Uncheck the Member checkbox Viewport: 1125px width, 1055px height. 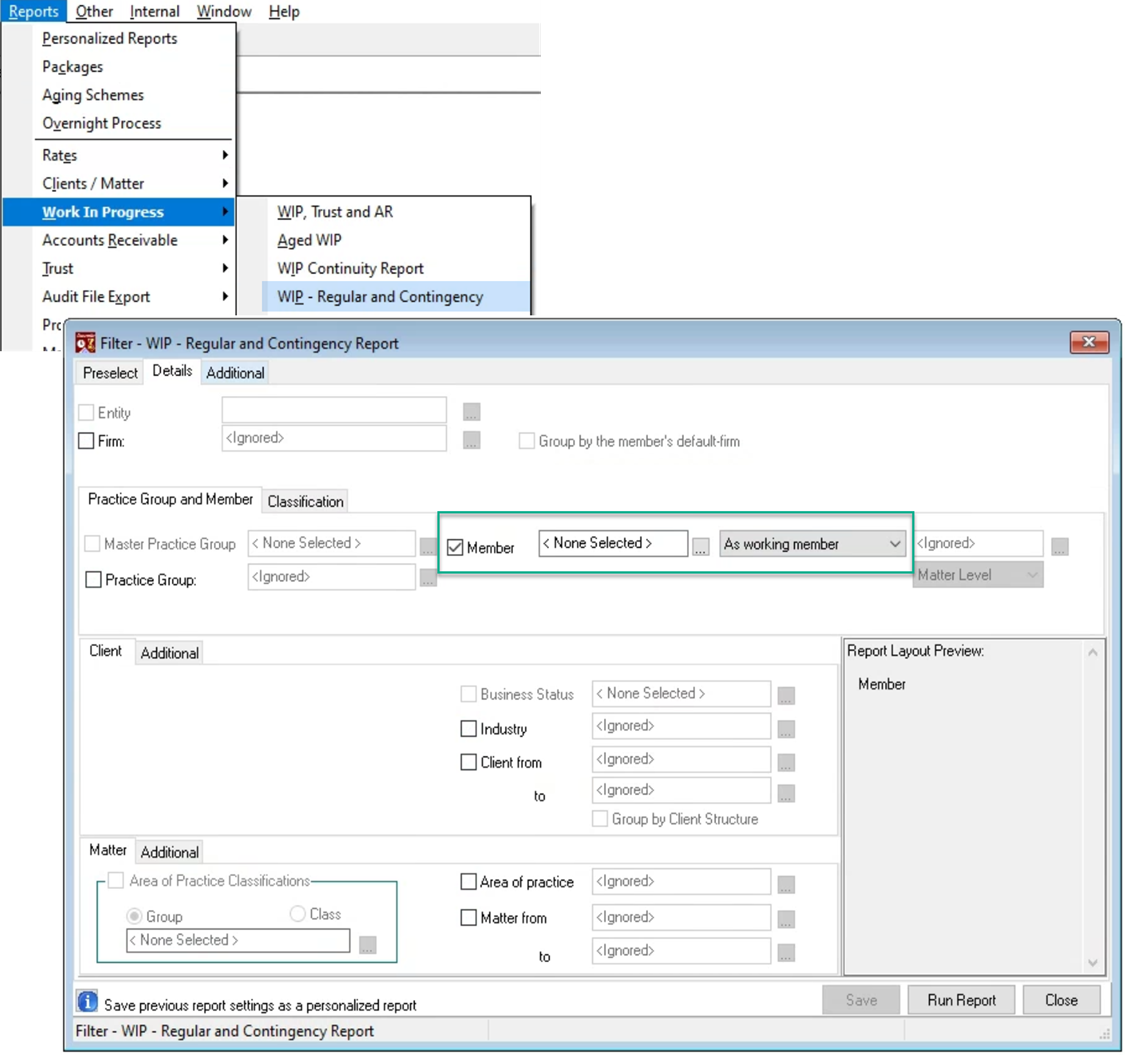click(x=455, y=548)
